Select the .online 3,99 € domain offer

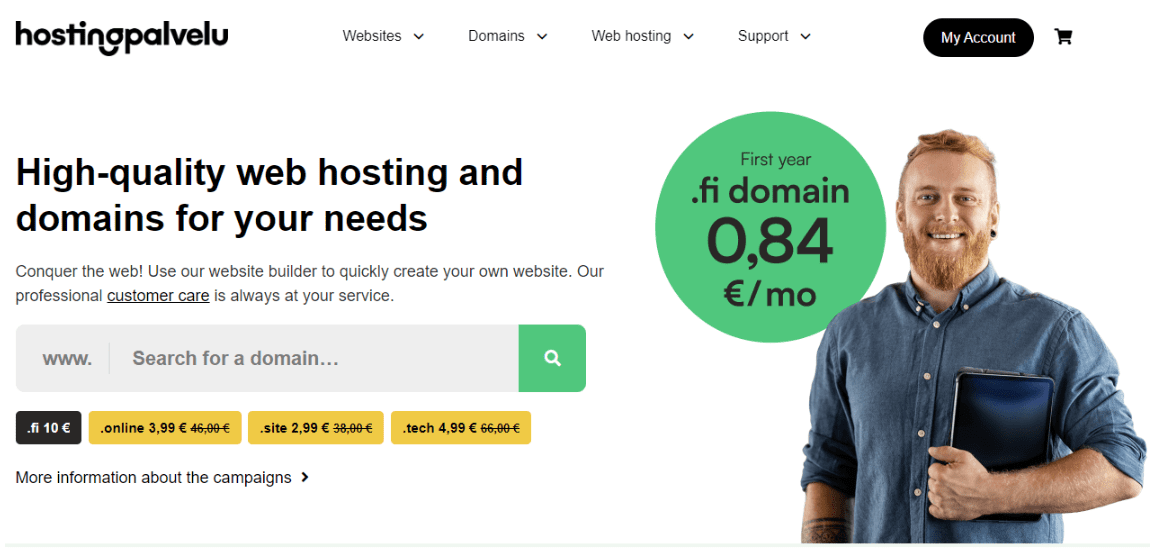(165, 428)
